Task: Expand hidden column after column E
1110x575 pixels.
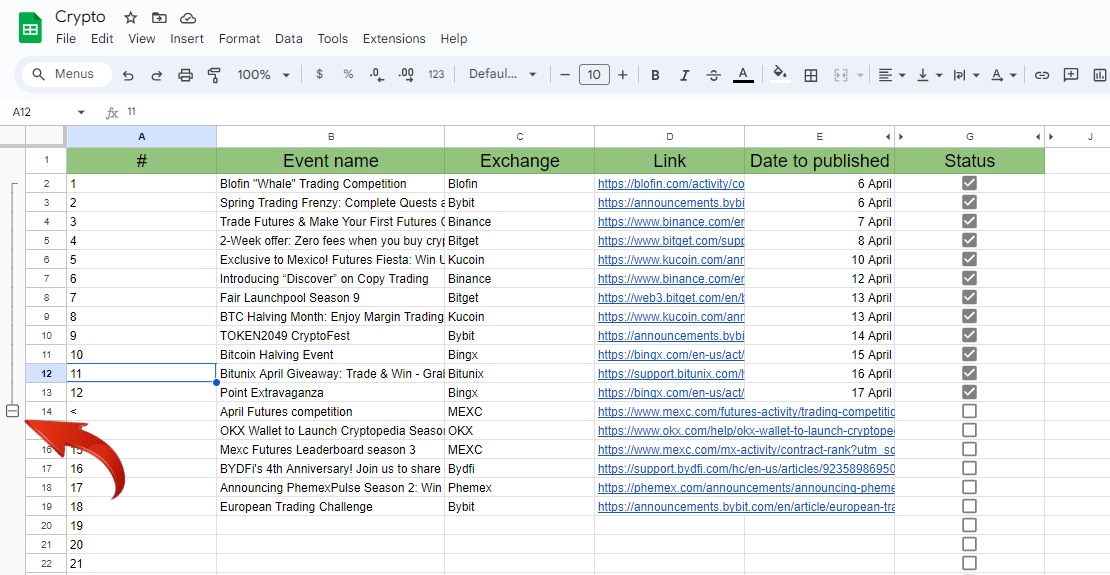Action: pos(889,137)
